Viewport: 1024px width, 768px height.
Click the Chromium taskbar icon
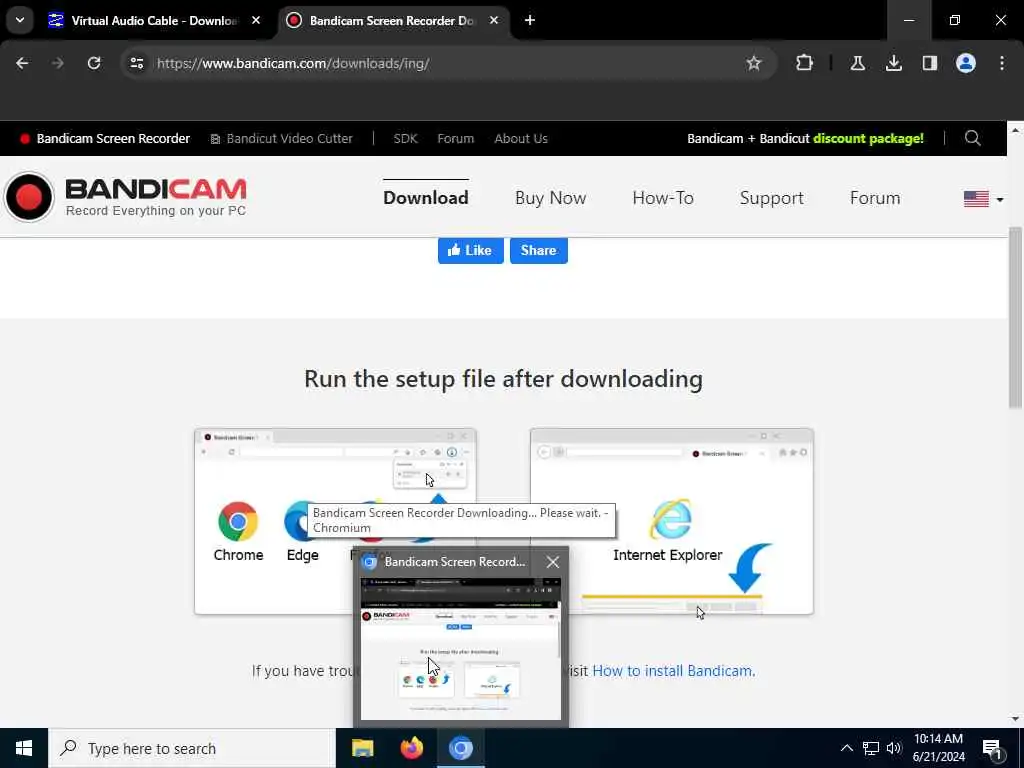tap(460, 748)
